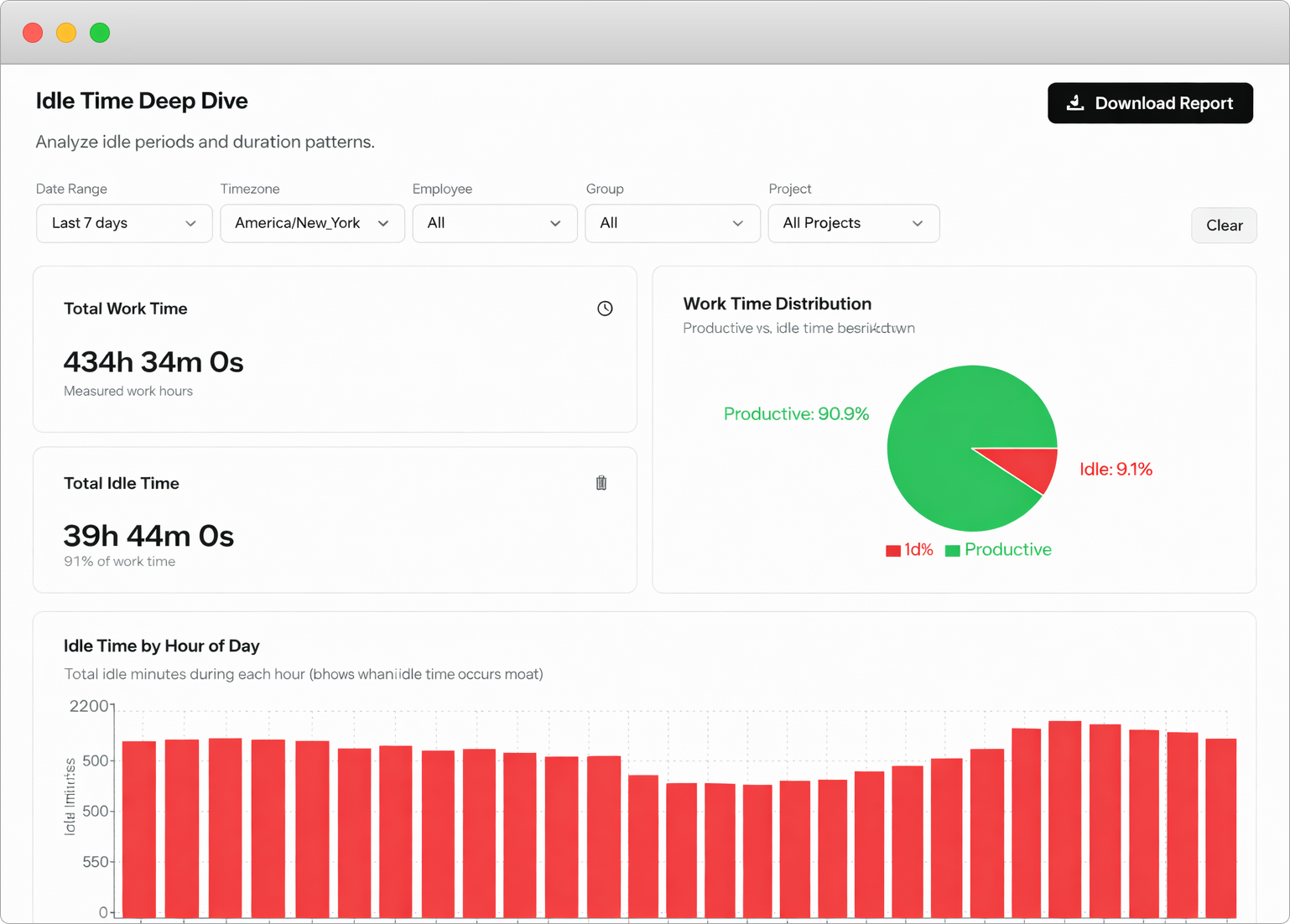Click the tallest bar in idle chart

tap(1065, 818)
